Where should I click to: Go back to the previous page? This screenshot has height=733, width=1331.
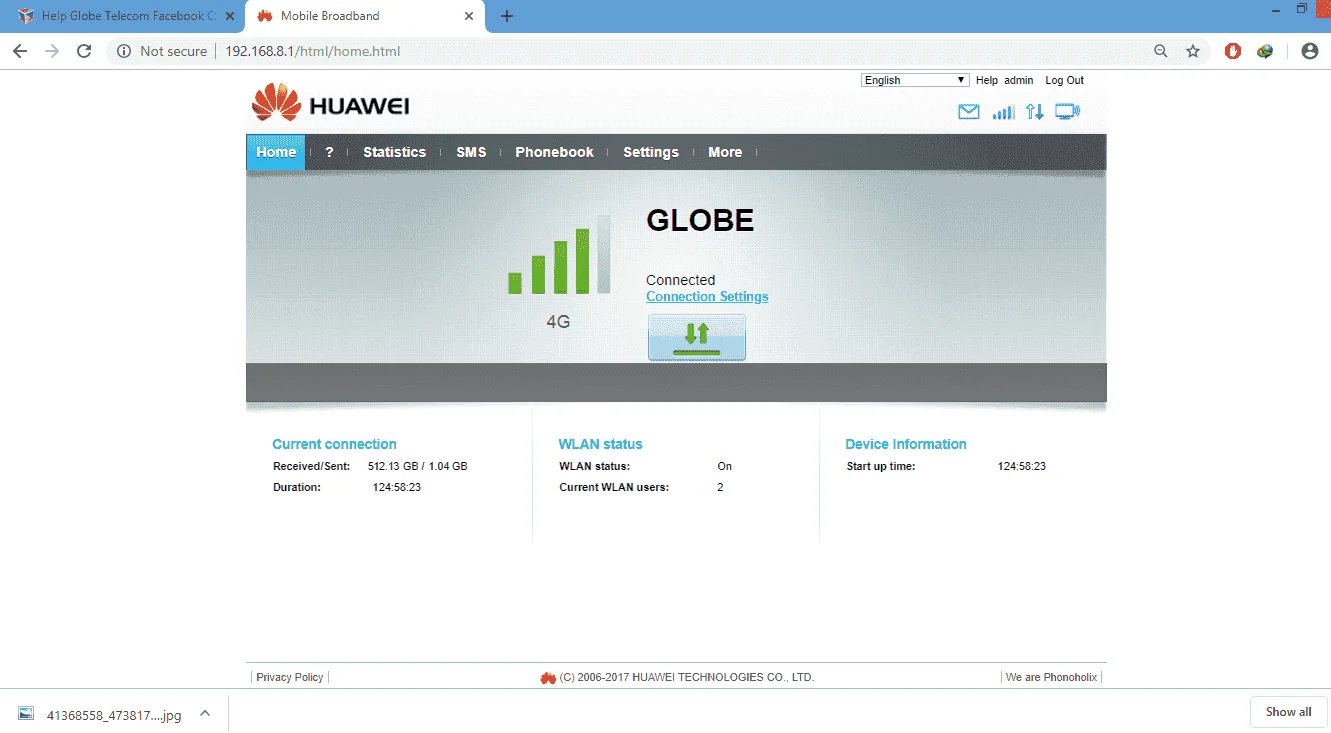(20, 51)
